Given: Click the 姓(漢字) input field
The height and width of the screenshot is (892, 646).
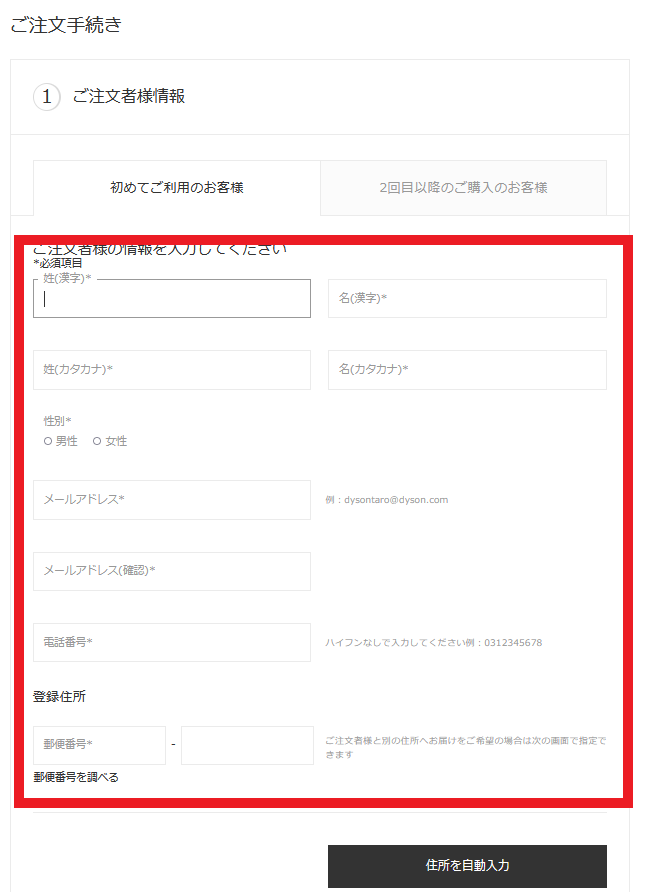Looking at the screenshot, I should (172, 299).
